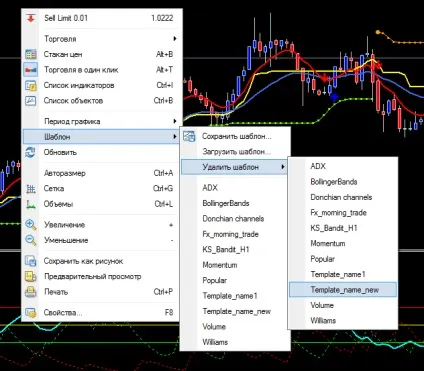Open the Торговля menu entry
424x371 pixels.
102,39
